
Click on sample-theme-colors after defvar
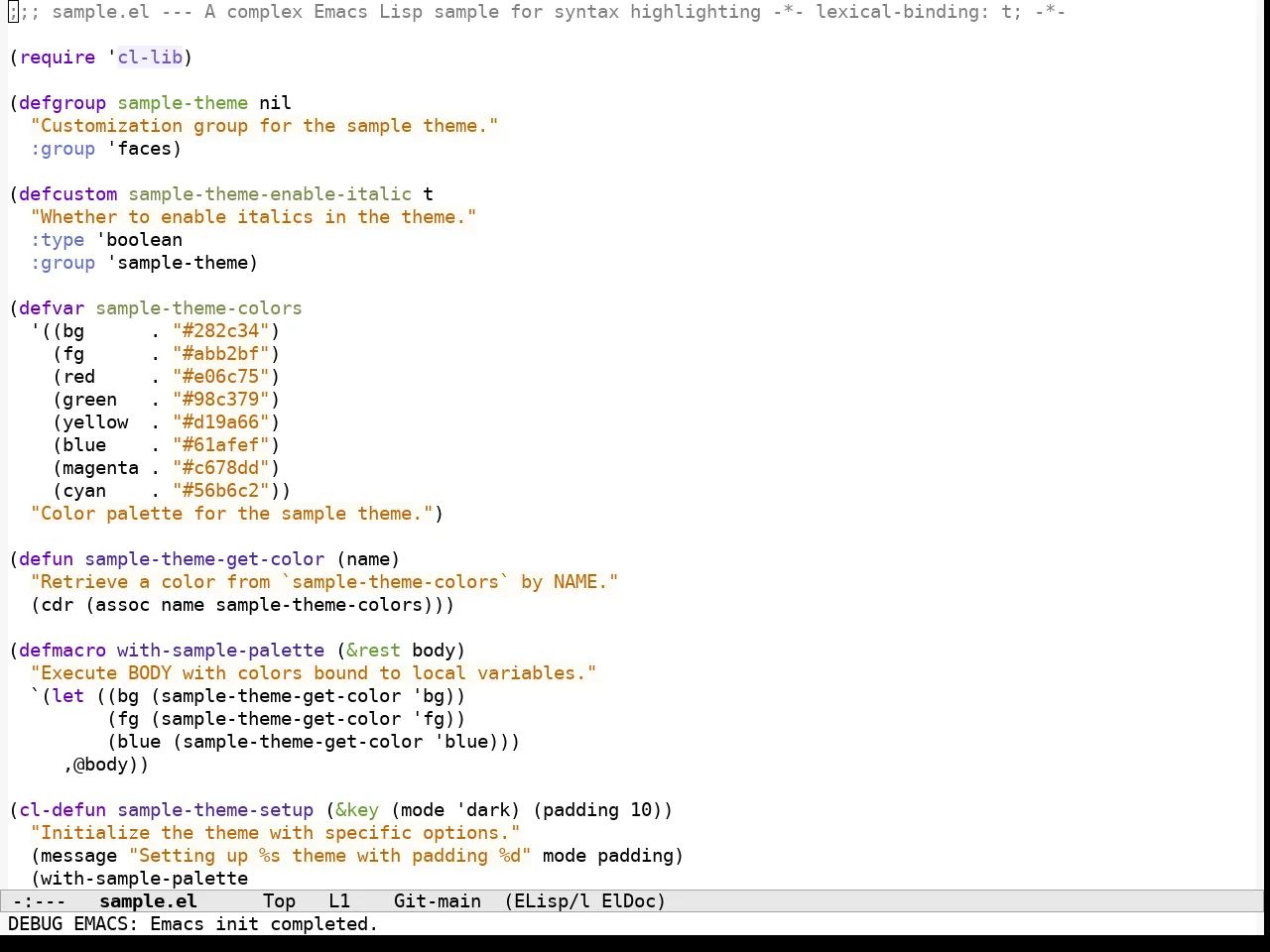point(198,308)
